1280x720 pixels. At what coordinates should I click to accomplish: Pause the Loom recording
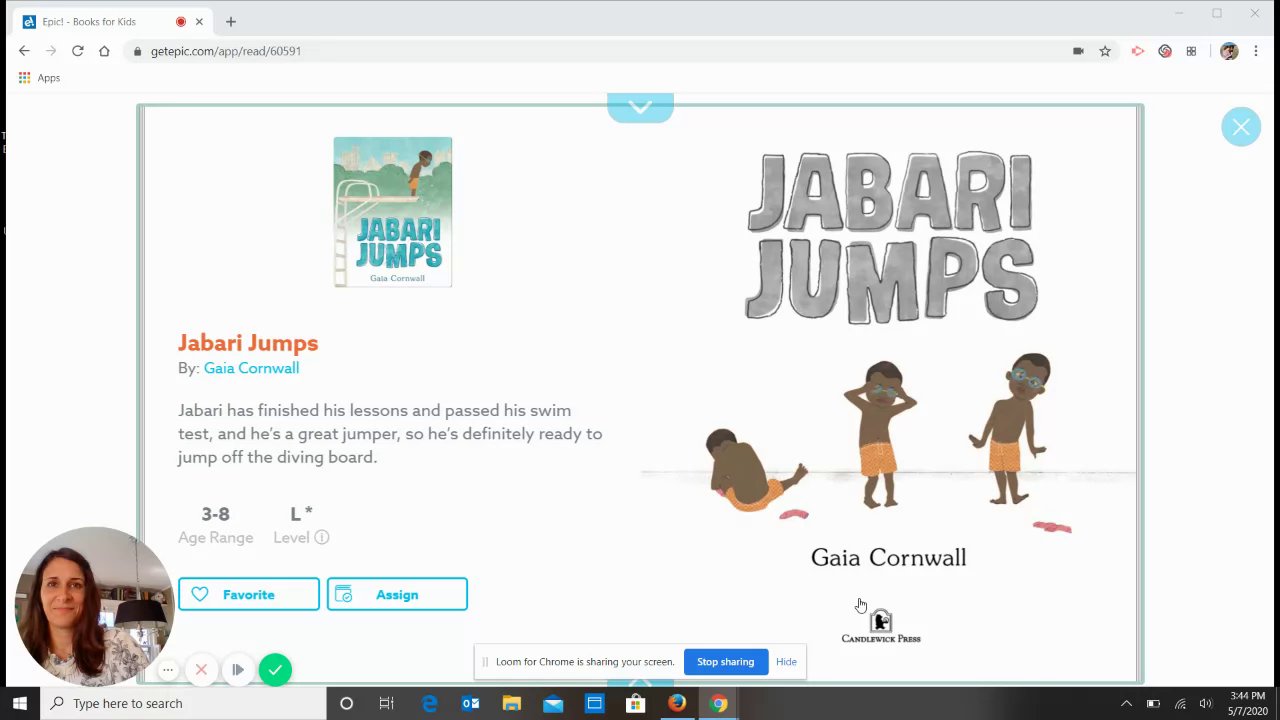point(237,670)
